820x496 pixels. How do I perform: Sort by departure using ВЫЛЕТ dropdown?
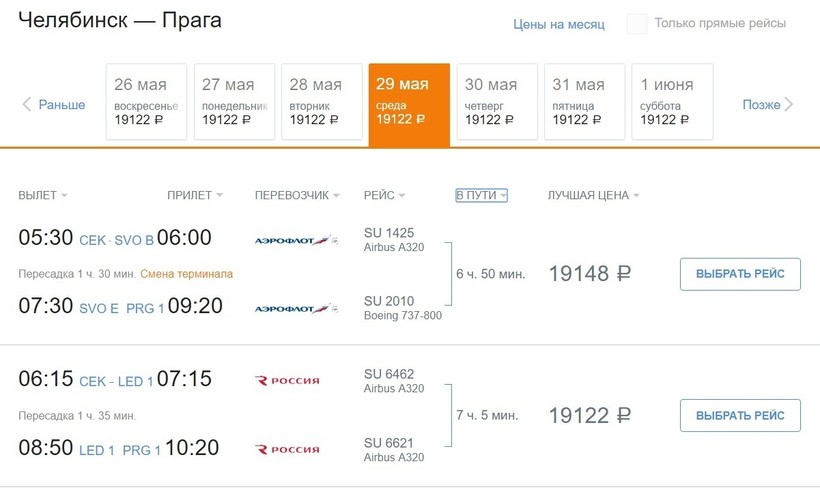pos(43,195)
